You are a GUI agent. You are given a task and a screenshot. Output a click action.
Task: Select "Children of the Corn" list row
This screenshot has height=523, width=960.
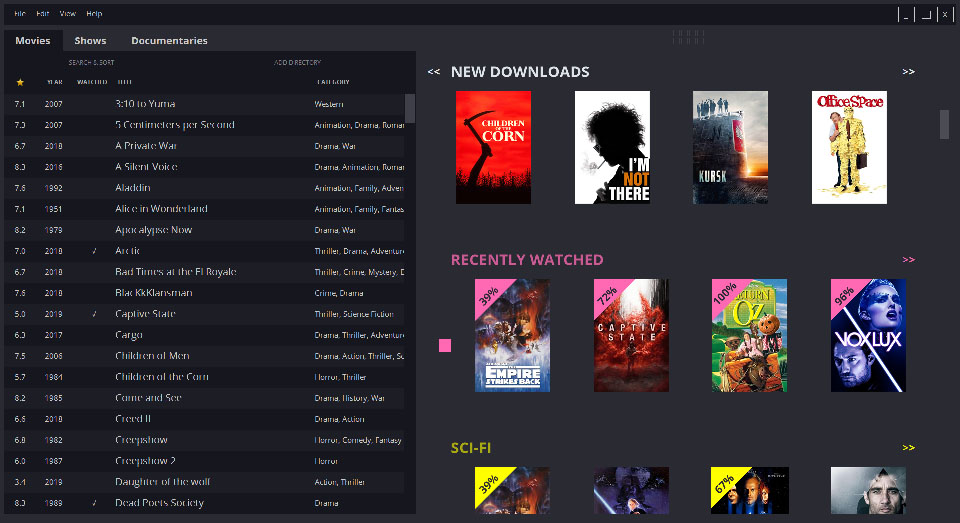pyautogui.click(x=204, y=377)
